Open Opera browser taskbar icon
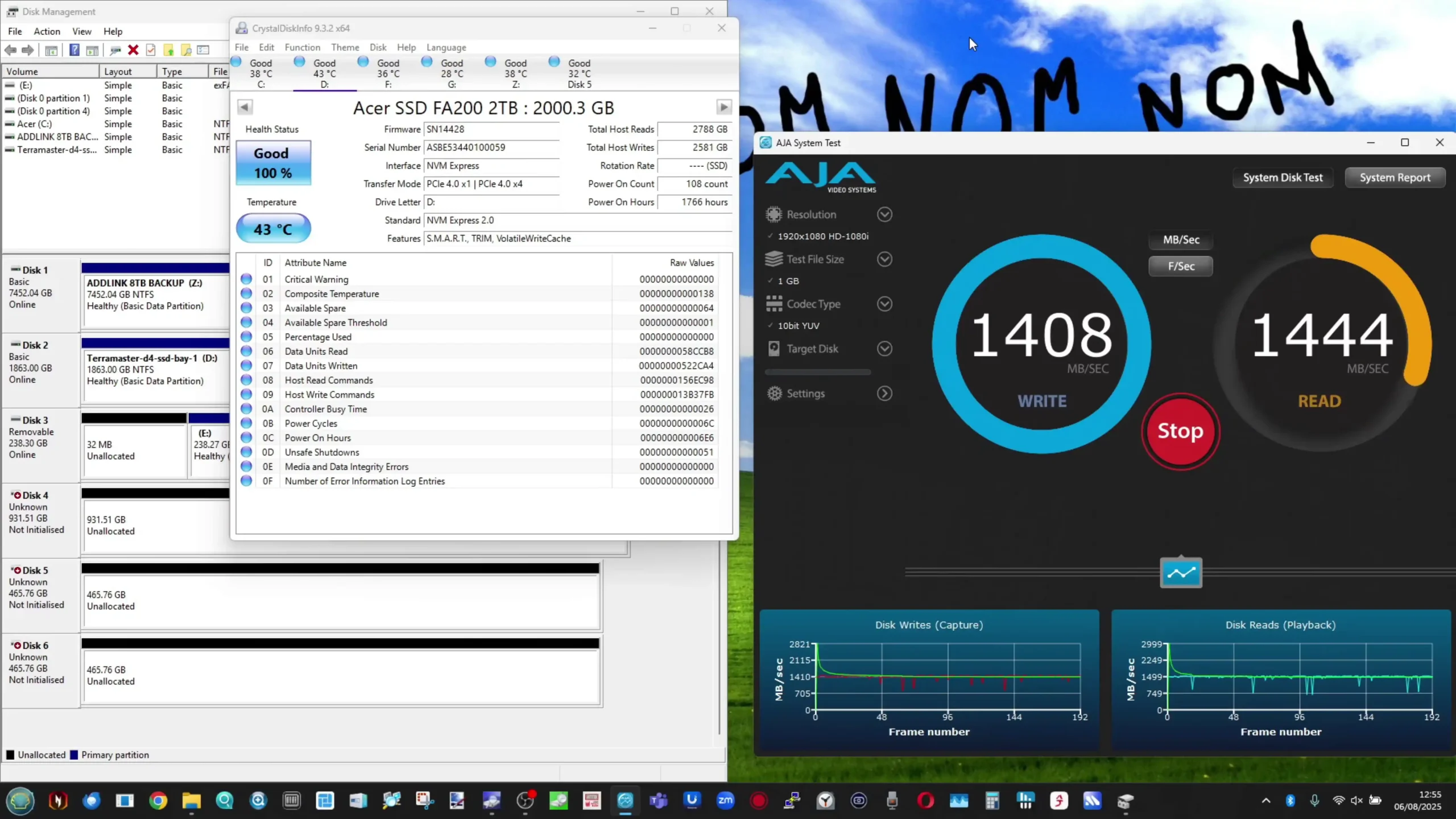This screenshot has height=819, width=1456. (x=925, y=801)
